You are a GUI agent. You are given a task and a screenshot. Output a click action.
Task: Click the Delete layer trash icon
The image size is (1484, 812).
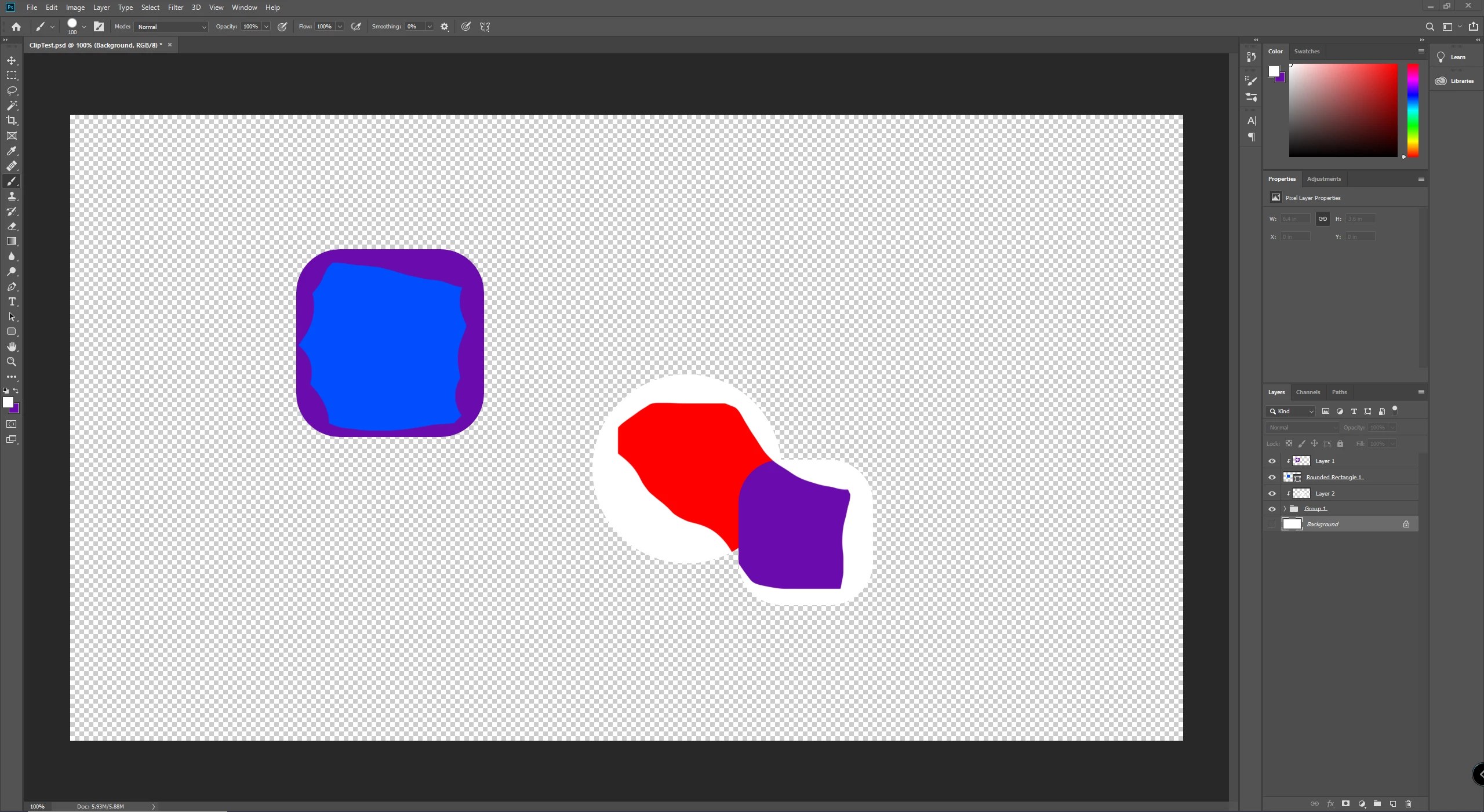tap(1409, 804)
